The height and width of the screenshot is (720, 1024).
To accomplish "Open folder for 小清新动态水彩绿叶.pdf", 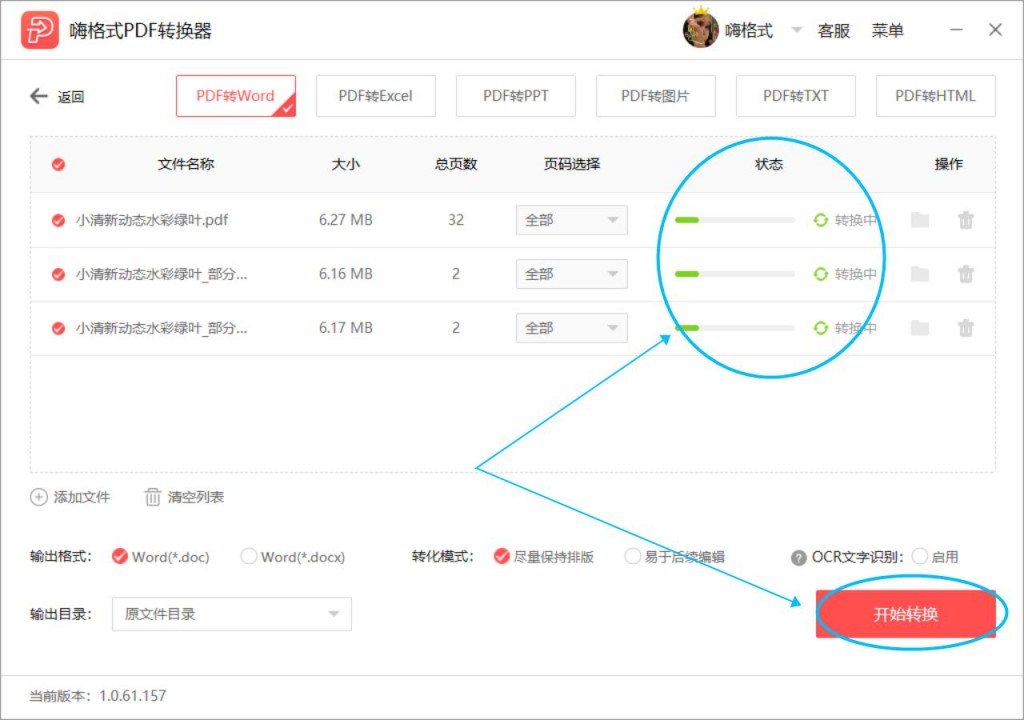I will click(x=920, y=220).
